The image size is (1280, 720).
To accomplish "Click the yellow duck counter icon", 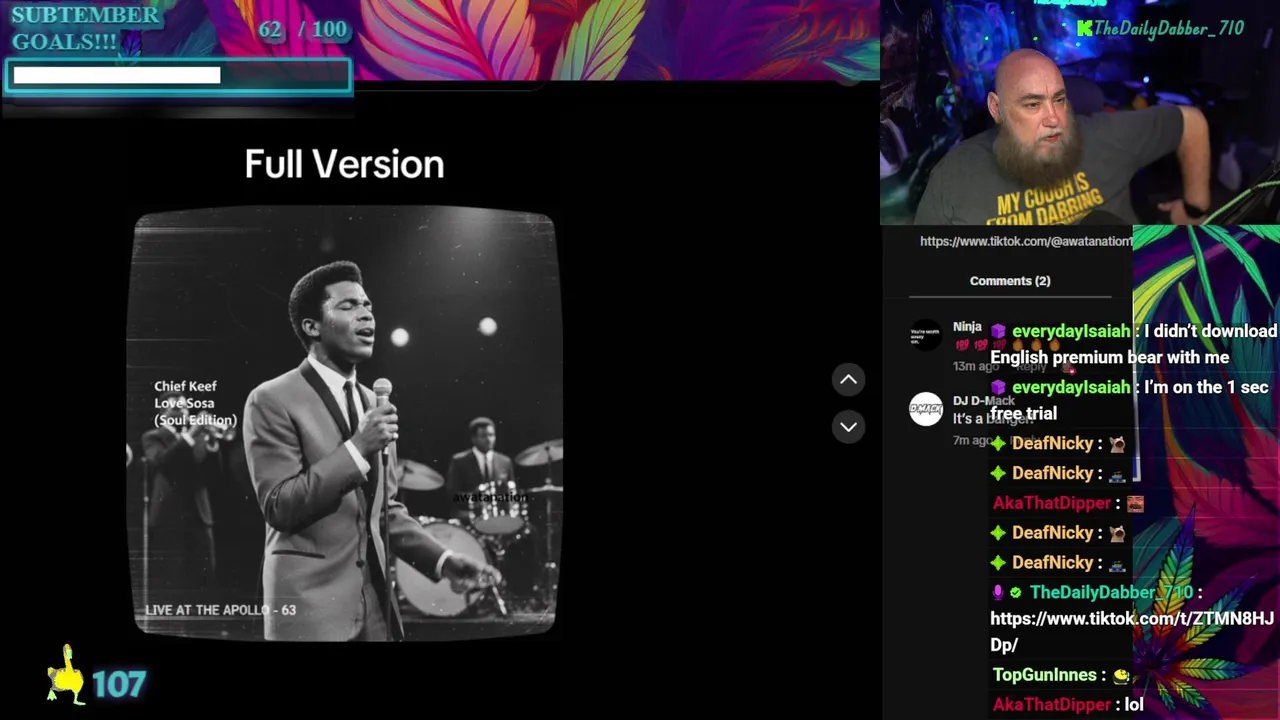I will [66, 676].
